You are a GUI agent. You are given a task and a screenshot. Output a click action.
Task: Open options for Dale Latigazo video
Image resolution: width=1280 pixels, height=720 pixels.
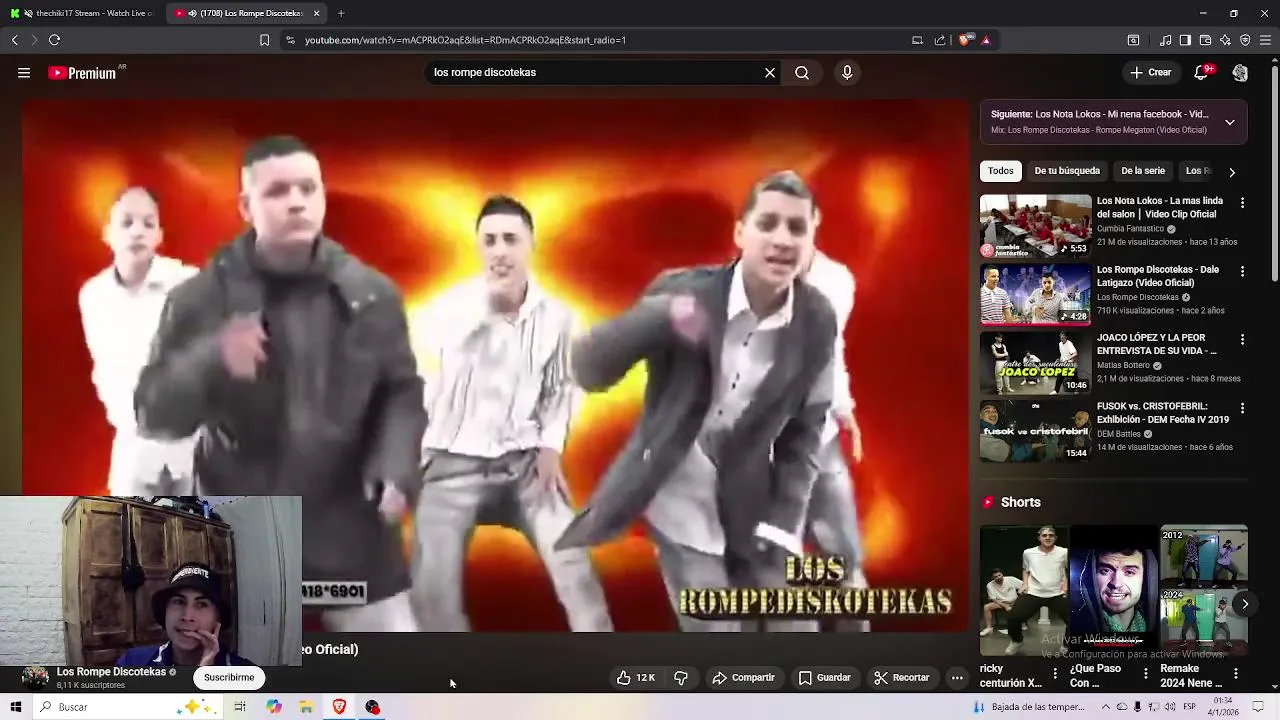(x=1243, y=271)
